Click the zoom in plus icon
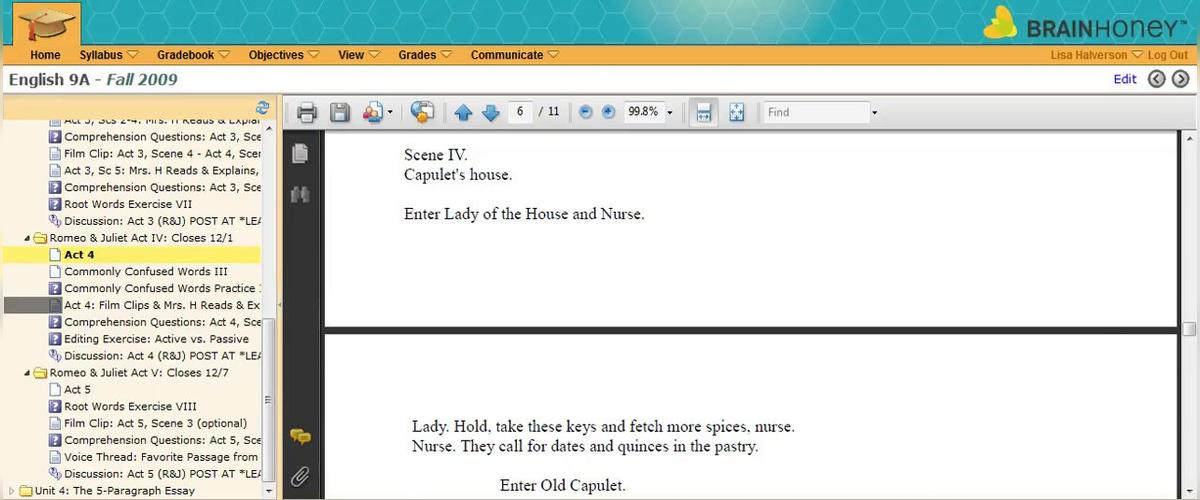This screenshot has height=500, width=1200. click(608, 113)
